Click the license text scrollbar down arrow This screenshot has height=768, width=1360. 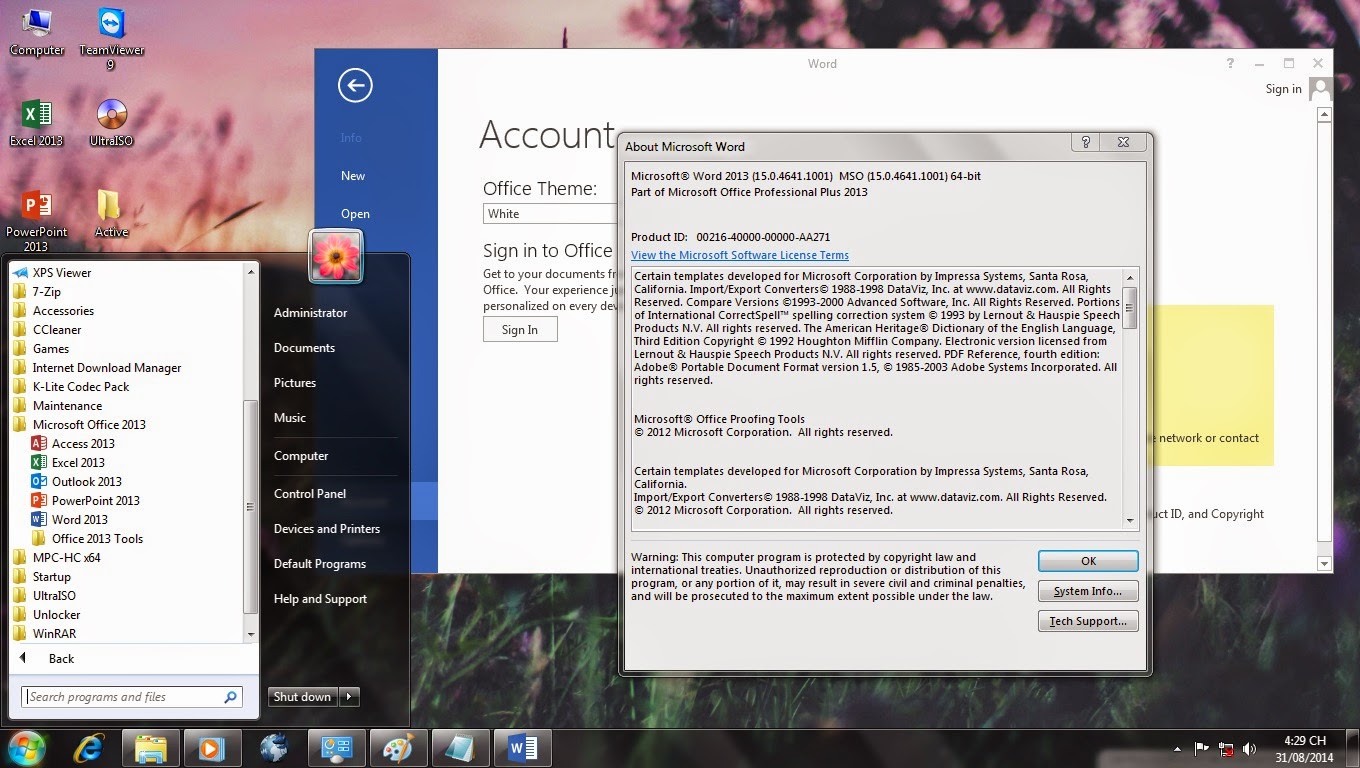coord(1130,520)
